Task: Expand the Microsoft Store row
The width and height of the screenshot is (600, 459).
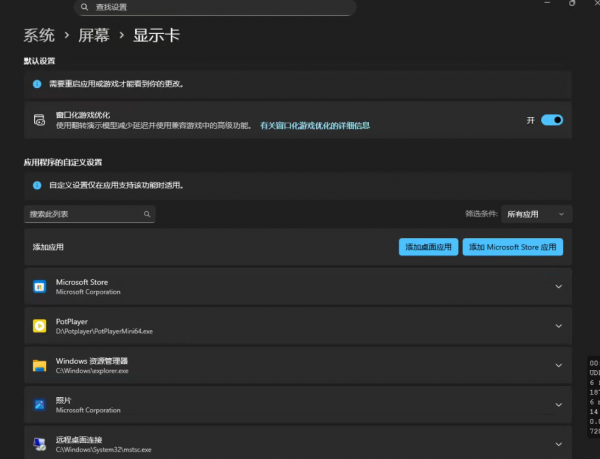Action: click(x=559, y=286)
